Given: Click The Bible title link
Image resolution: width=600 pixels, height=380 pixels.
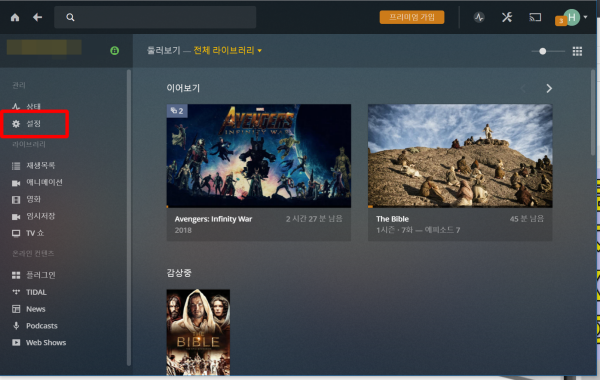Looking at the screenshot, I should click(x=392, y=219).
